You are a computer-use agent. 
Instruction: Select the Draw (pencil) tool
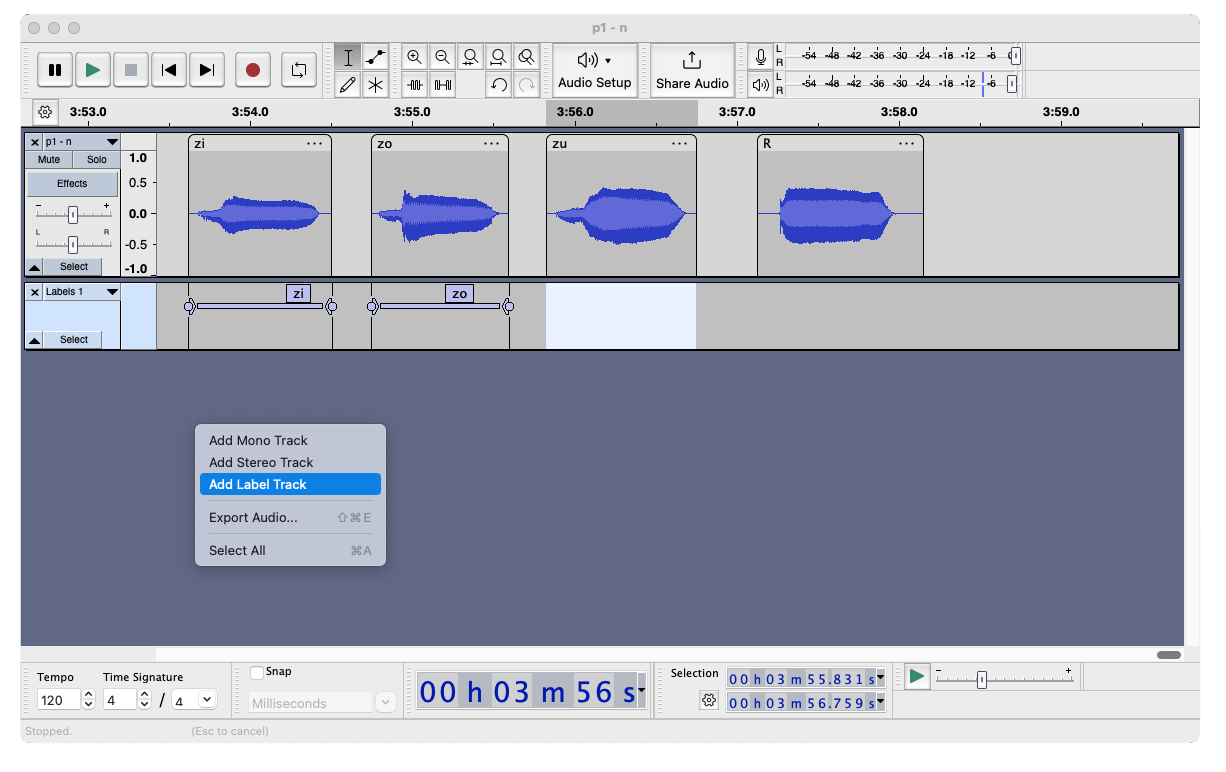click(x=348, y=85)
